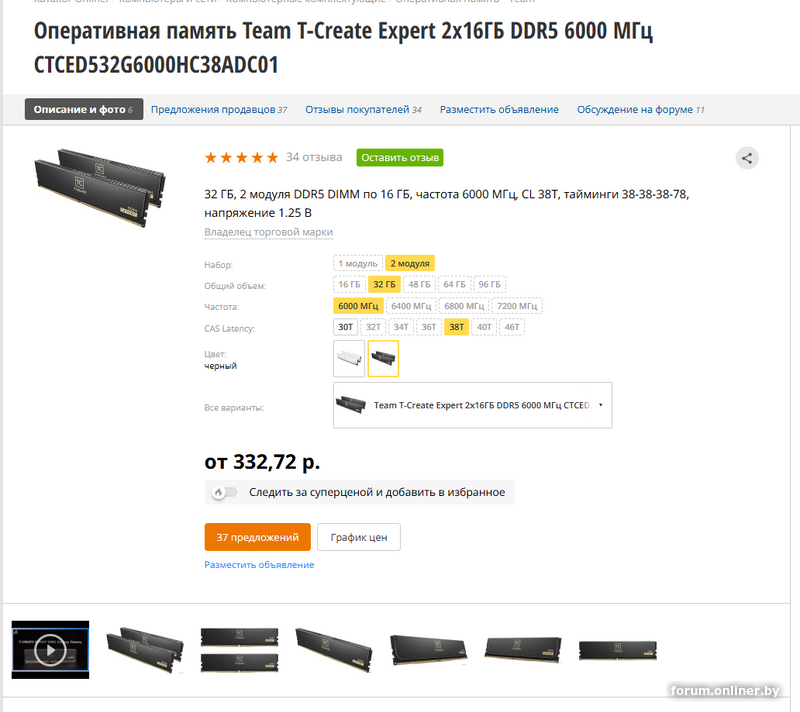The image size is (800, 712).
Task: Choose the 1 модуль kit option
Action: 358,263
